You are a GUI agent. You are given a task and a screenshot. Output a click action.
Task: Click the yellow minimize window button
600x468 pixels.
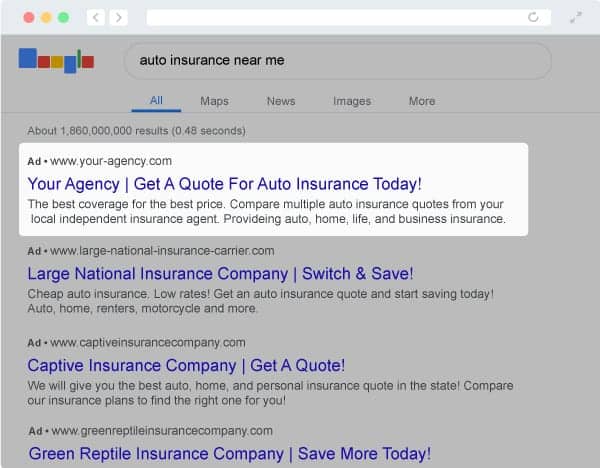click(46, 18)
